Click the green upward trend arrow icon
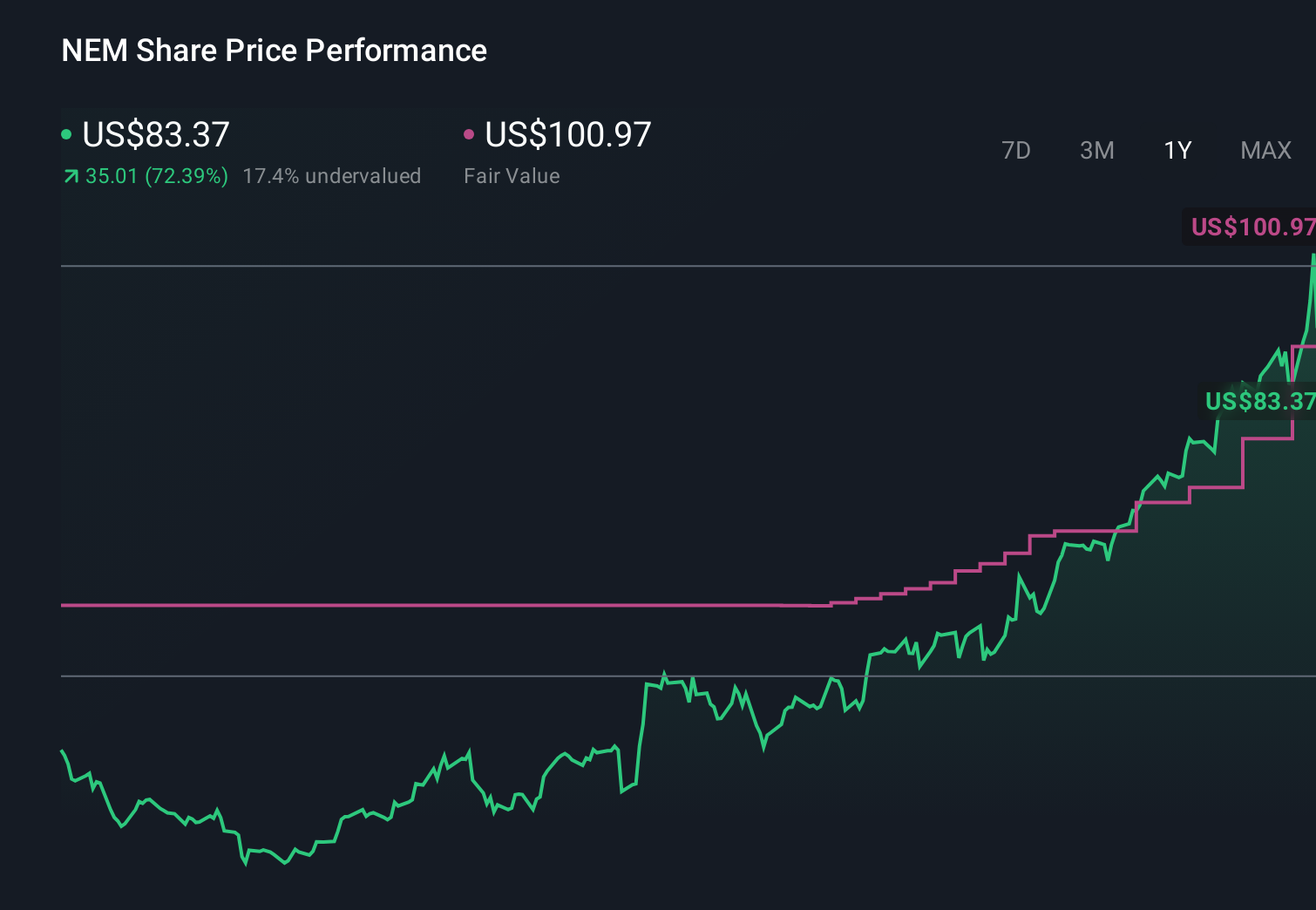 (71, 177)
